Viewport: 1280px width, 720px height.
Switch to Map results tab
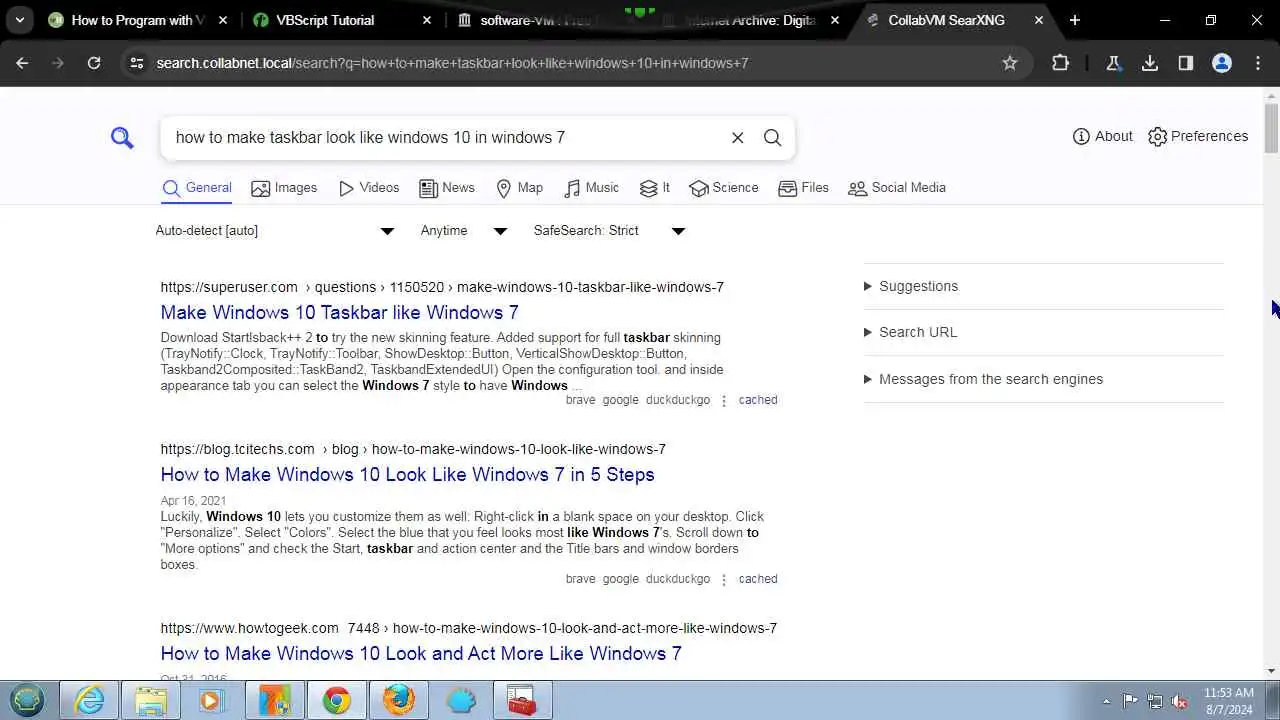tap(520, 187)
